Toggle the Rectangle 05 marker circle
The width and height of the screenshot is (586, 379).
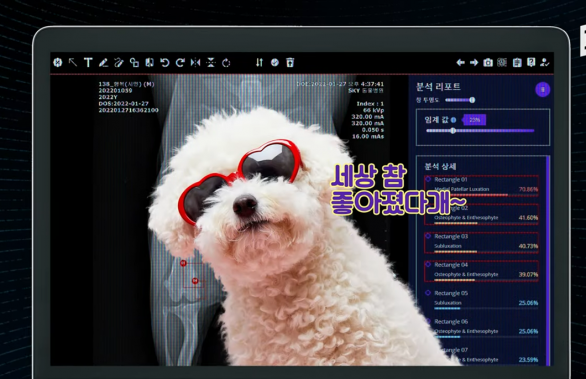pyautogui.click(x=428, y=293)
